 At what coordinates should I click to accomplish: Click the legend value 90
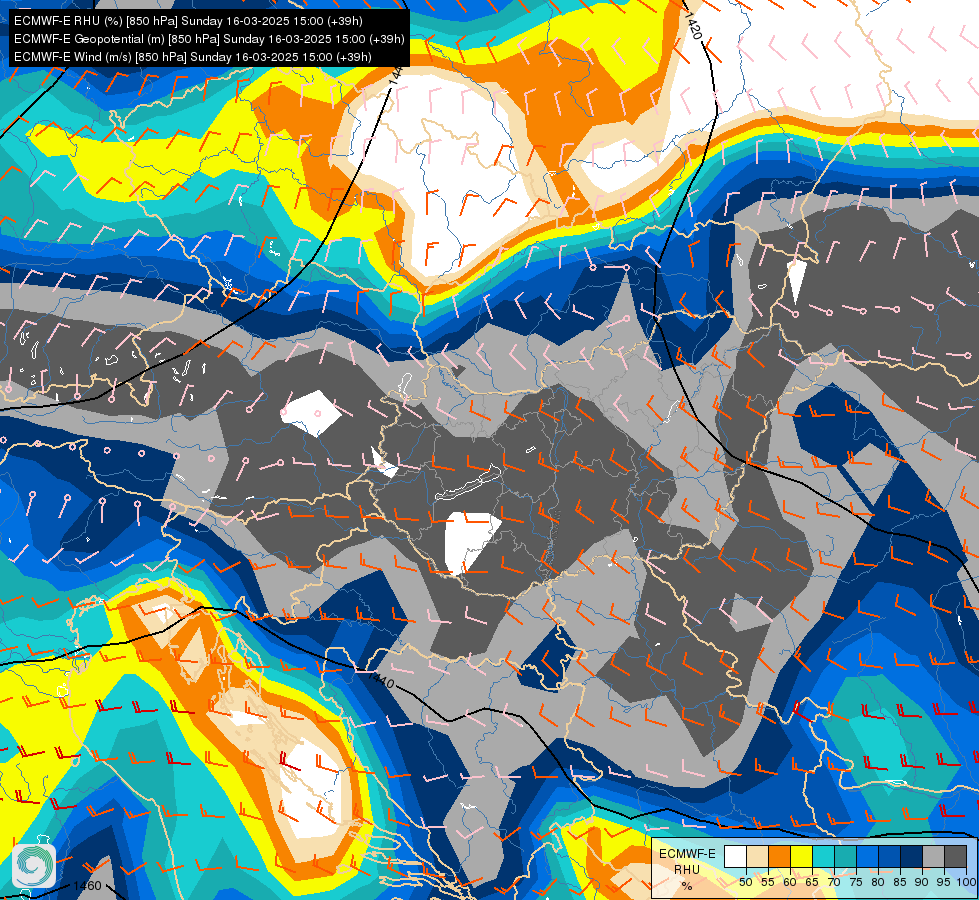pyautogui.click(x=922, y=882)
